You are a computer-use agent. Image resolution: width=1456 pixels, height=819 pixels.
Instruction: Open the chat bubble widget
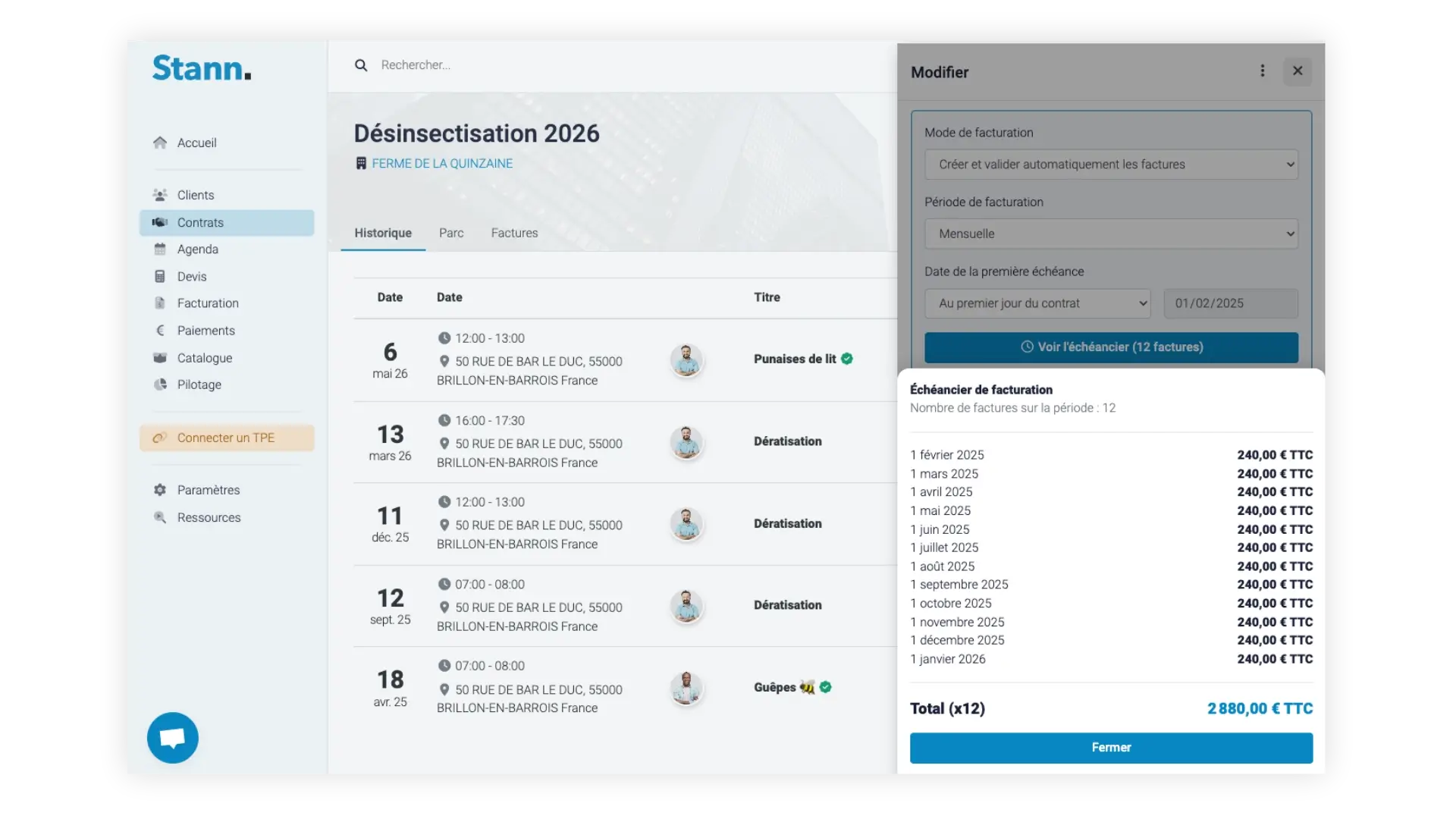pos(173,738)
